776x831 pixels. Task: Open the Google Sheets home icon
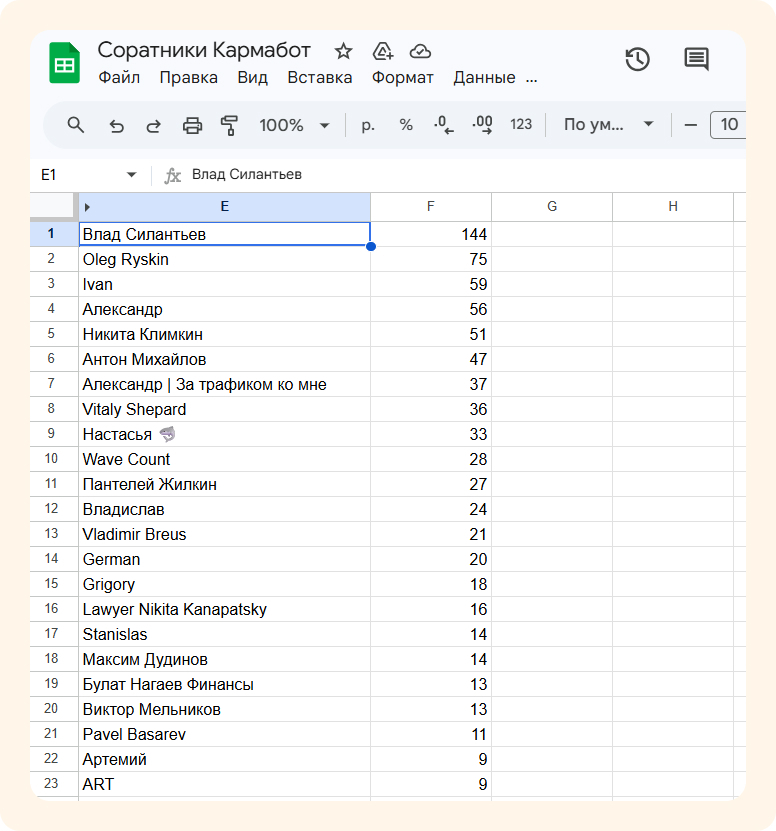pos(65,63)
